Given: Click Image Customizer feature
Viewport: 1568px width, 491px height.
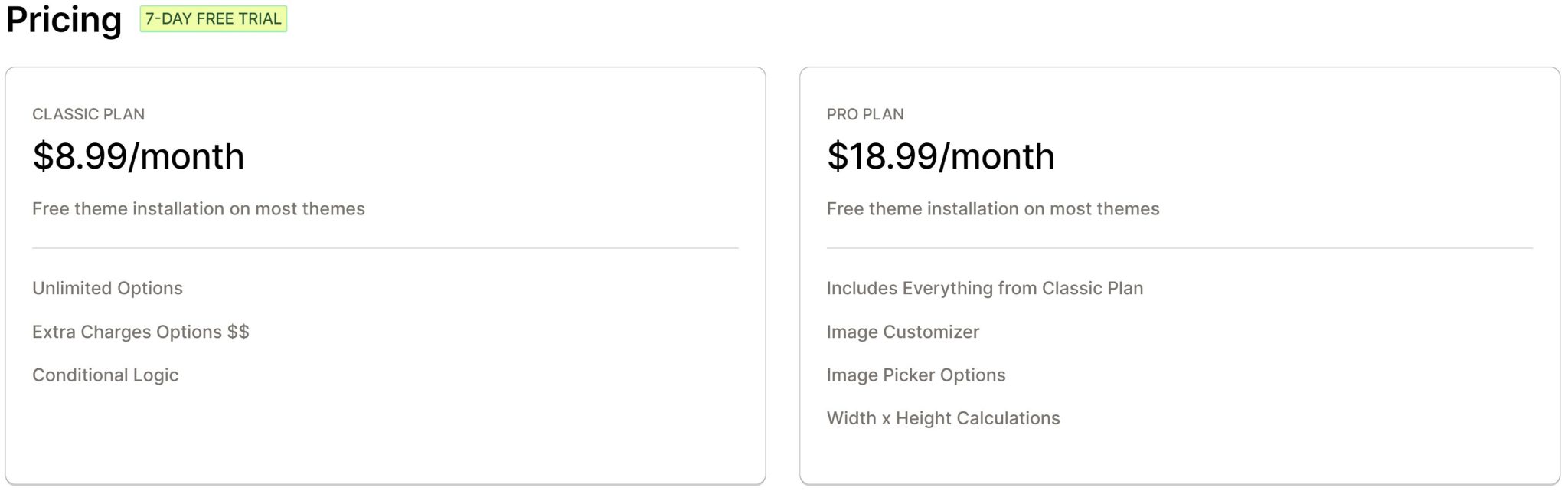Looking at the screenshot, I should (903, 332).
